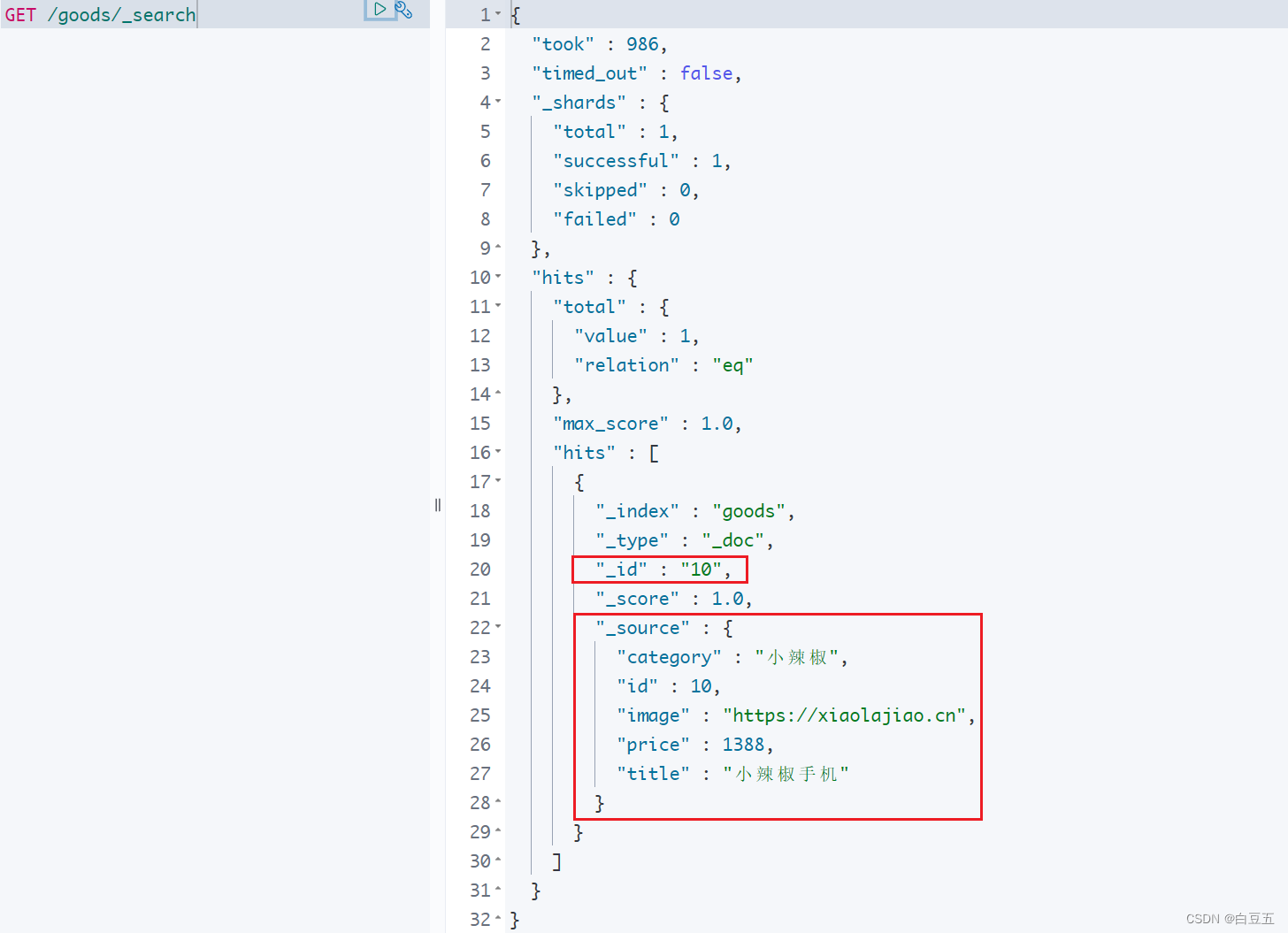Click the fold-end marker at line 9
Viewport: 1288px width, 933px height.
tap(498, 248)
